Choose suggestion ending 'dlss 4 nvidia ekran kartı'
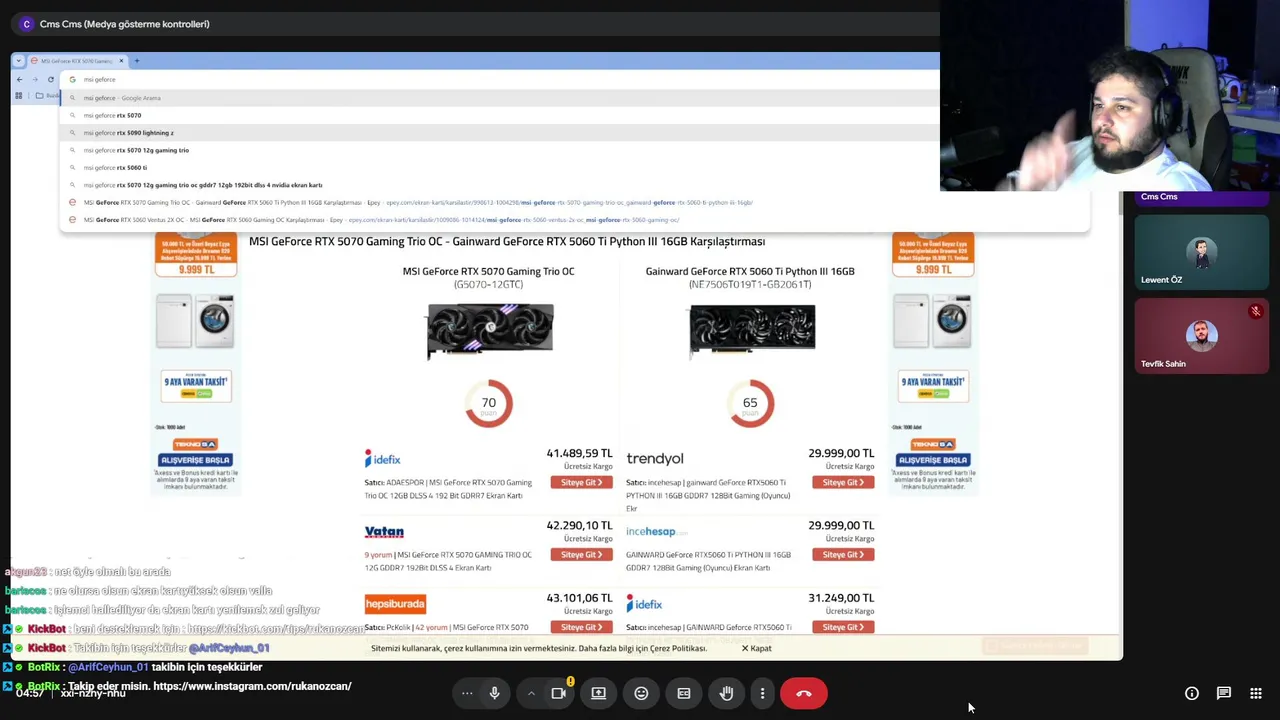Image resolution: width=1280 pixels, height=720 pixels. (x=575, y=185)
